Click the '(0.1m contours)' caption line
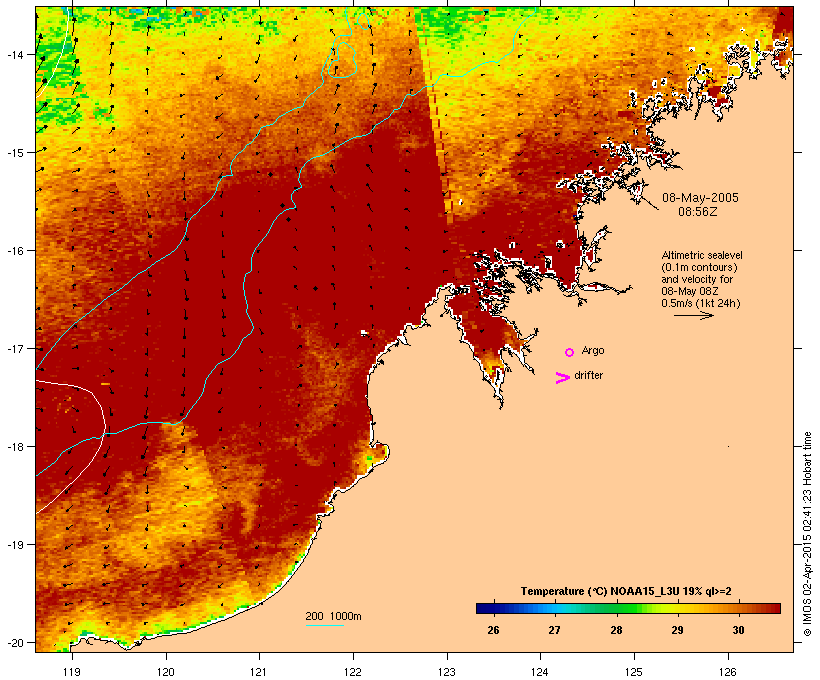 click(x=699, y=267)
